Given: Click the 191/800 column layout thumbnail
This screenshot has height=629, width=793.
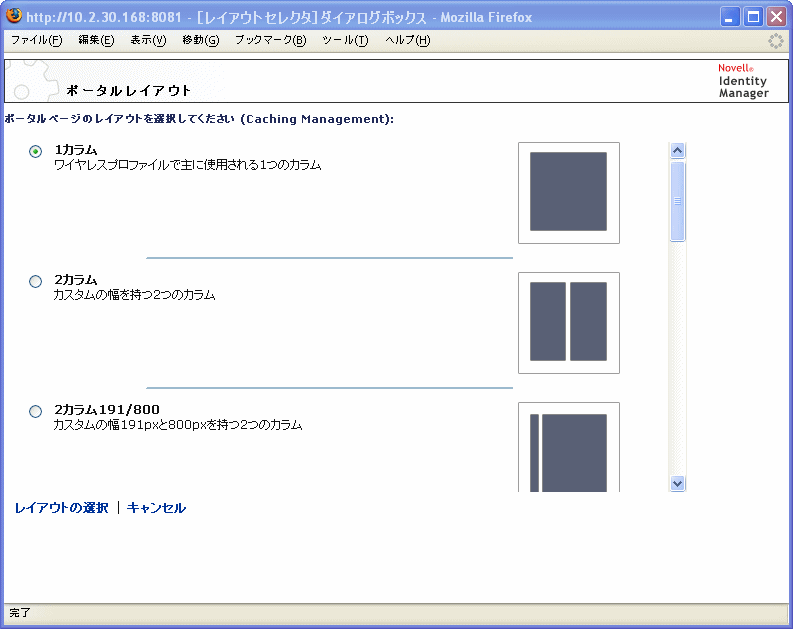Looking at the screenshot, I should (568, 447).
